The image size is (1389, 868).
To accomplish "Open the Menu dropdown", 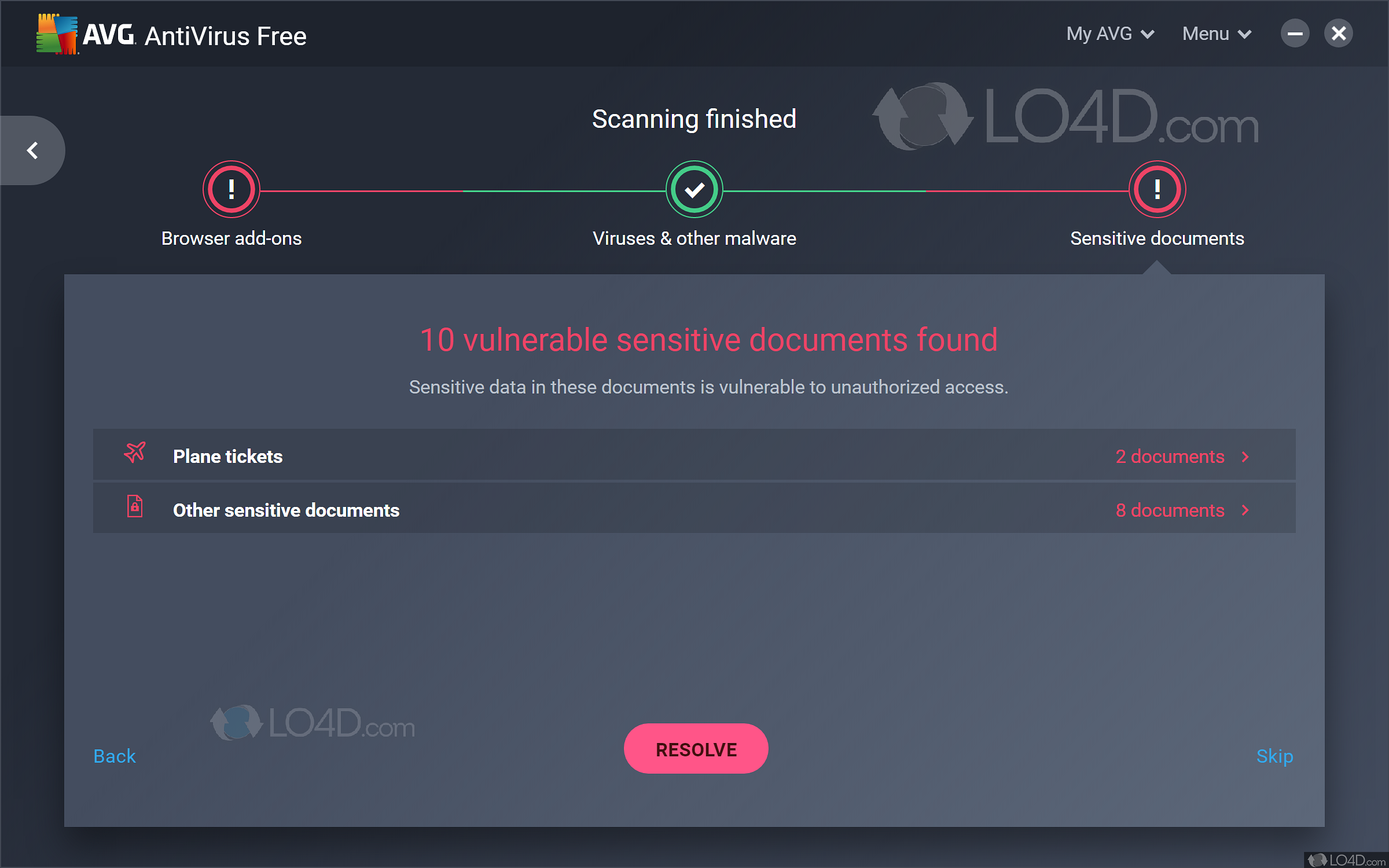I will (x=1217, y=34).
